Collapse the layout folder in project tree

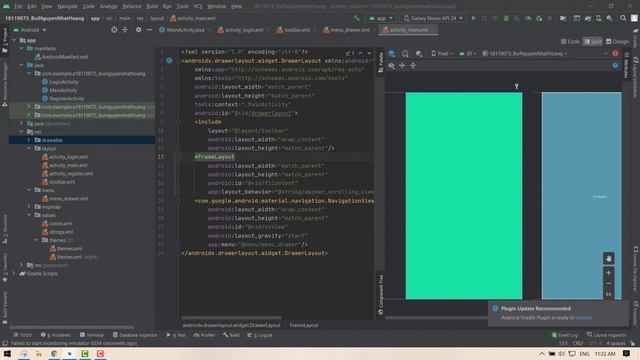click(x=29, y=149)
